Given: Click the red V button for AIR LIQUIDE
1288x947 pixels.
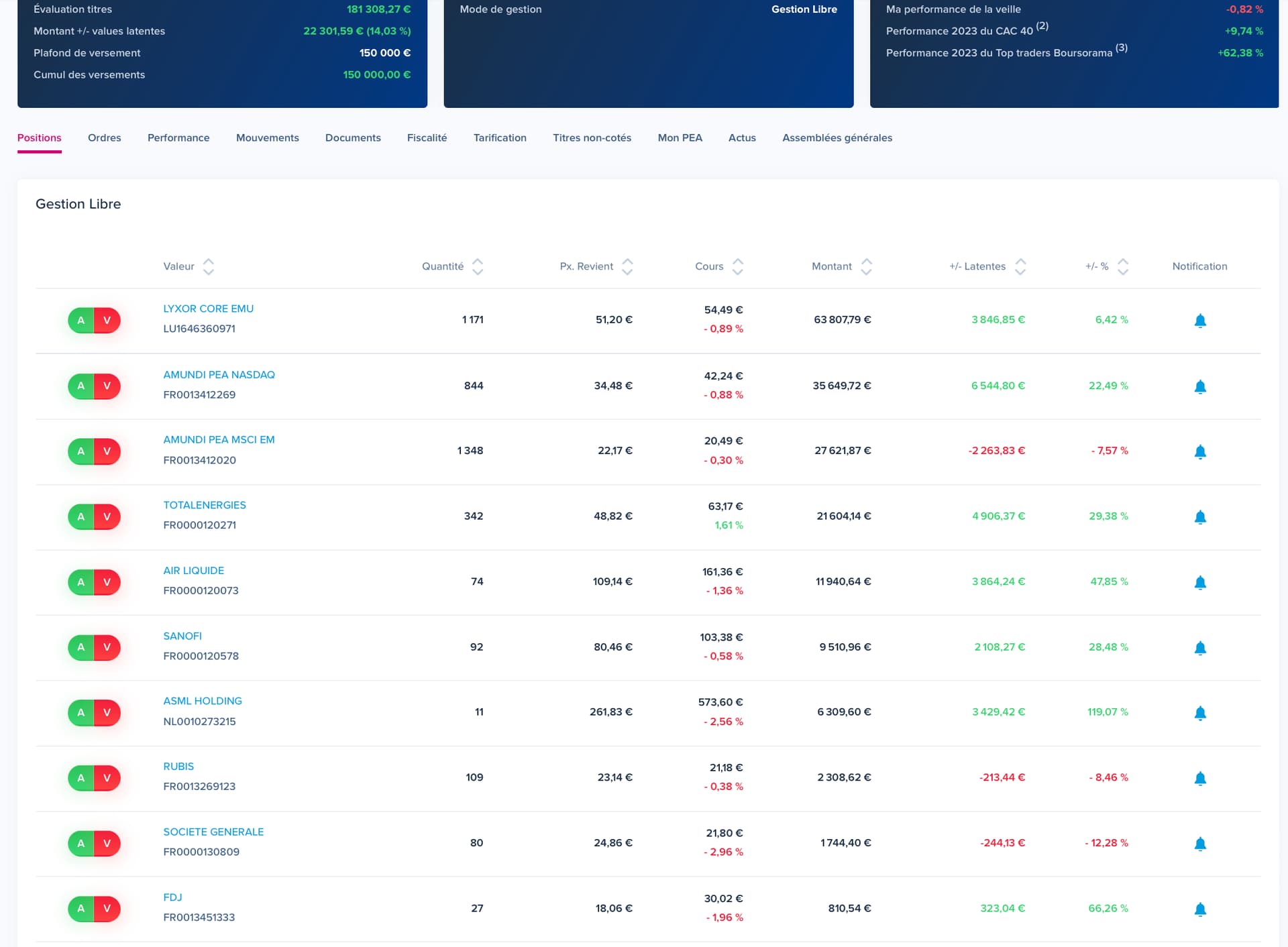Looking at the screenshot, I should (x=107, y=581).
